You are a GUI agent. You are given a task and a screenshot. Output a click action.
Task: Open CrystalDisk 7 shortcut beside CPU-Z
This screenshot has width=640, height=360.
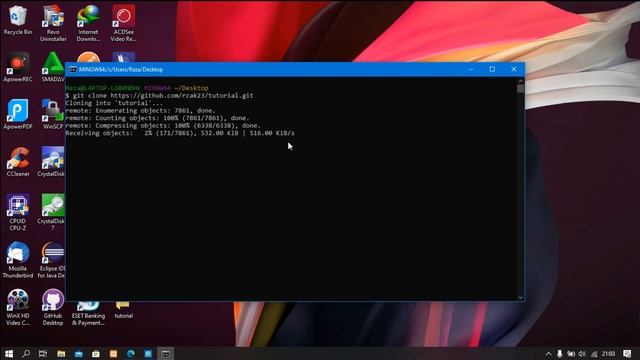(51, 212)
